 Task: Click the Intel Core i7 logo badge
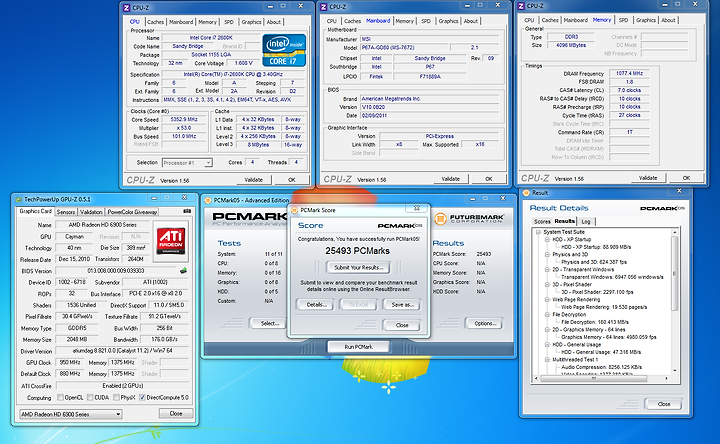[284, 50]
